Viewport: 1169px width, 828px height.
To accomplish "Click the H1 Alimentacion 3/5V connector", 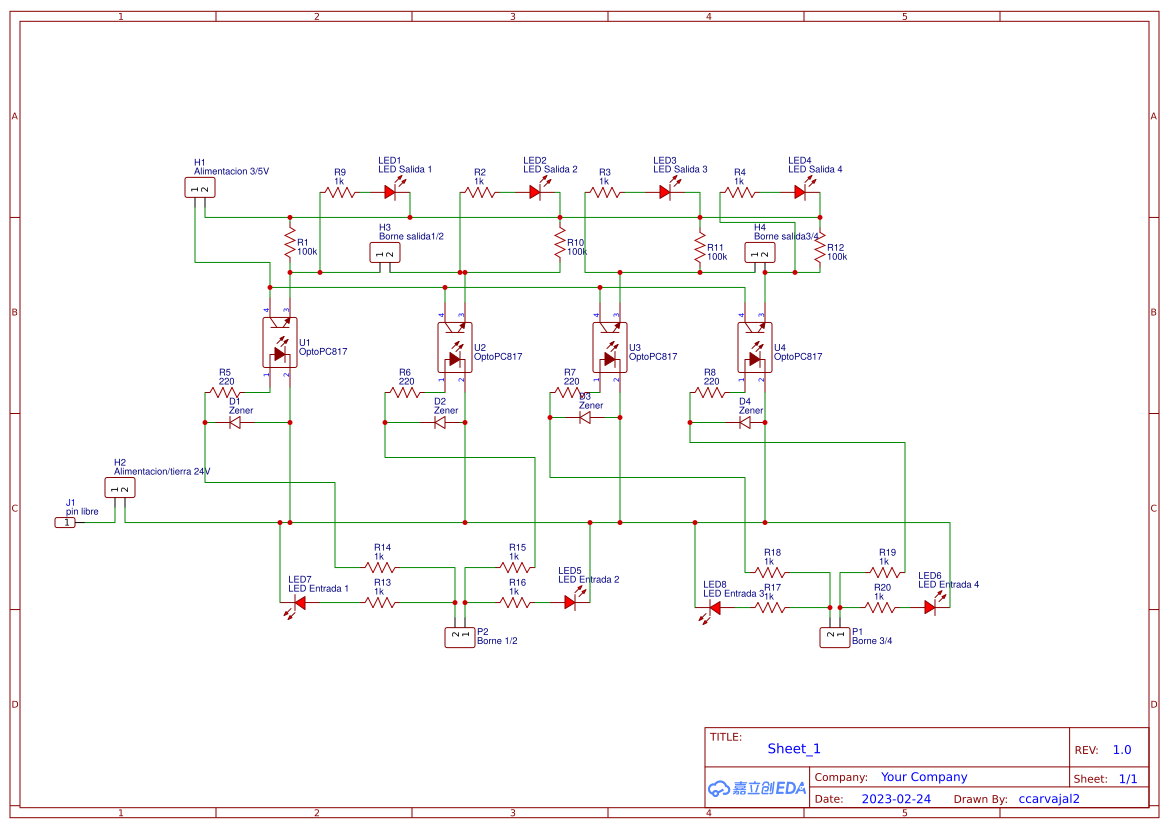I will [200, 187].
